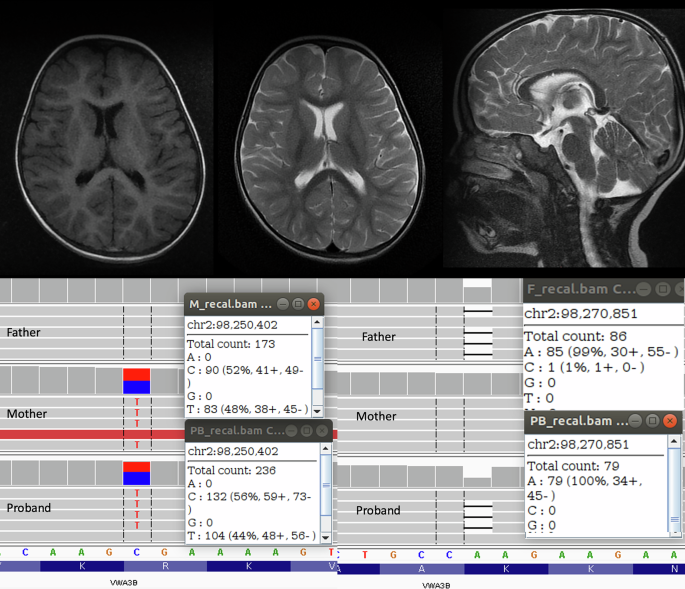Minimize the M_recal.bam popup window
Screen dimensions: 685x589
pos(283,303)
